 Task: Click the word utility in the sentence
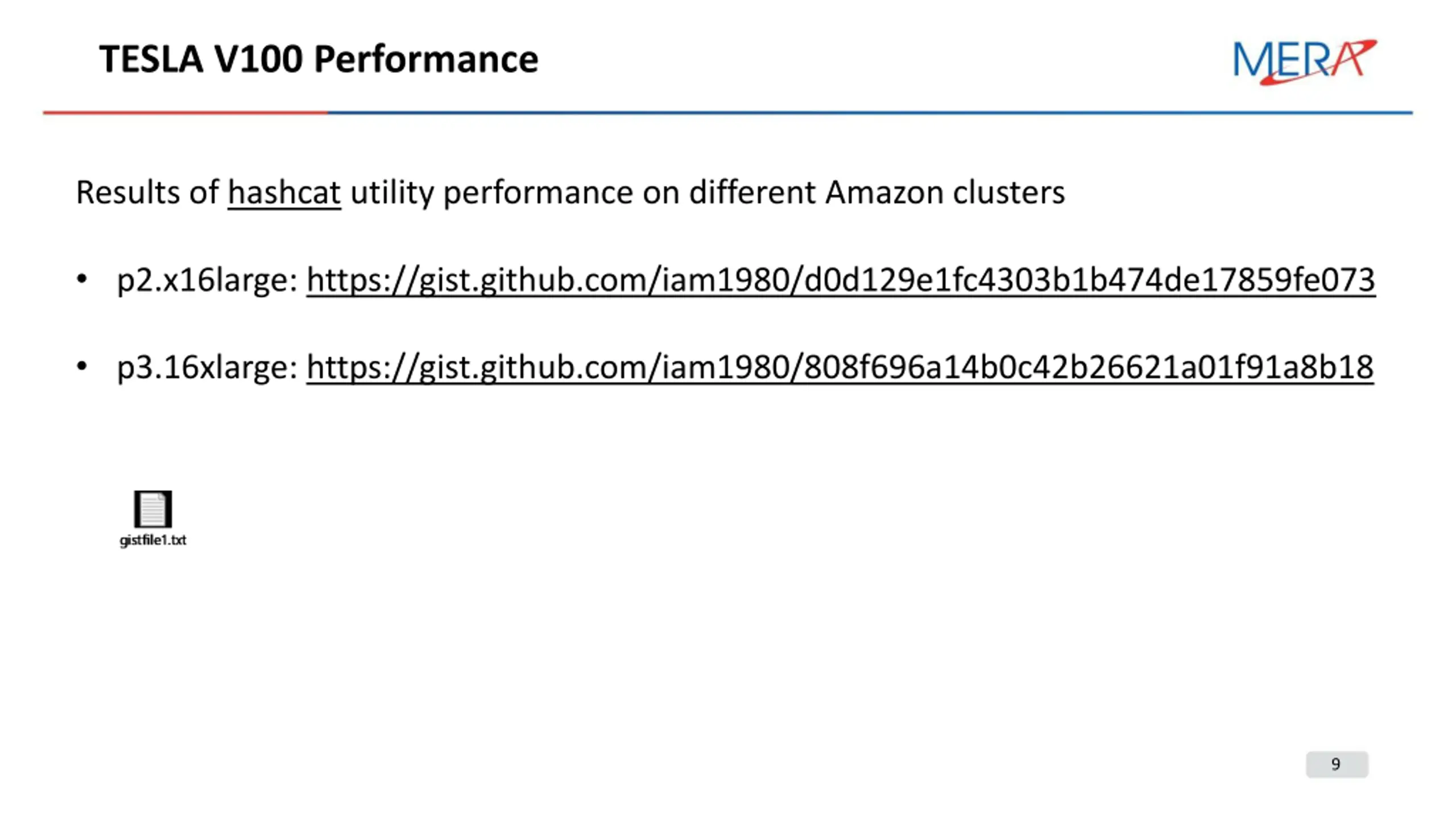point(392,193)
